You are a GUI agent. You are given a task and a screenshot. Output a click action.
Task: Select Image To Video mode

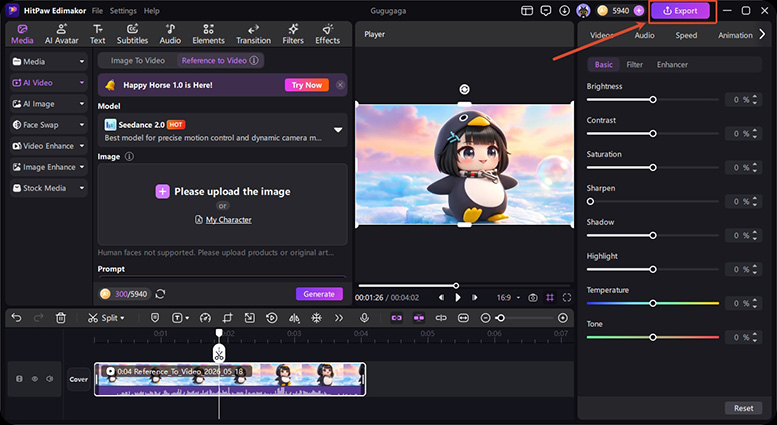[x=138, y=60]
